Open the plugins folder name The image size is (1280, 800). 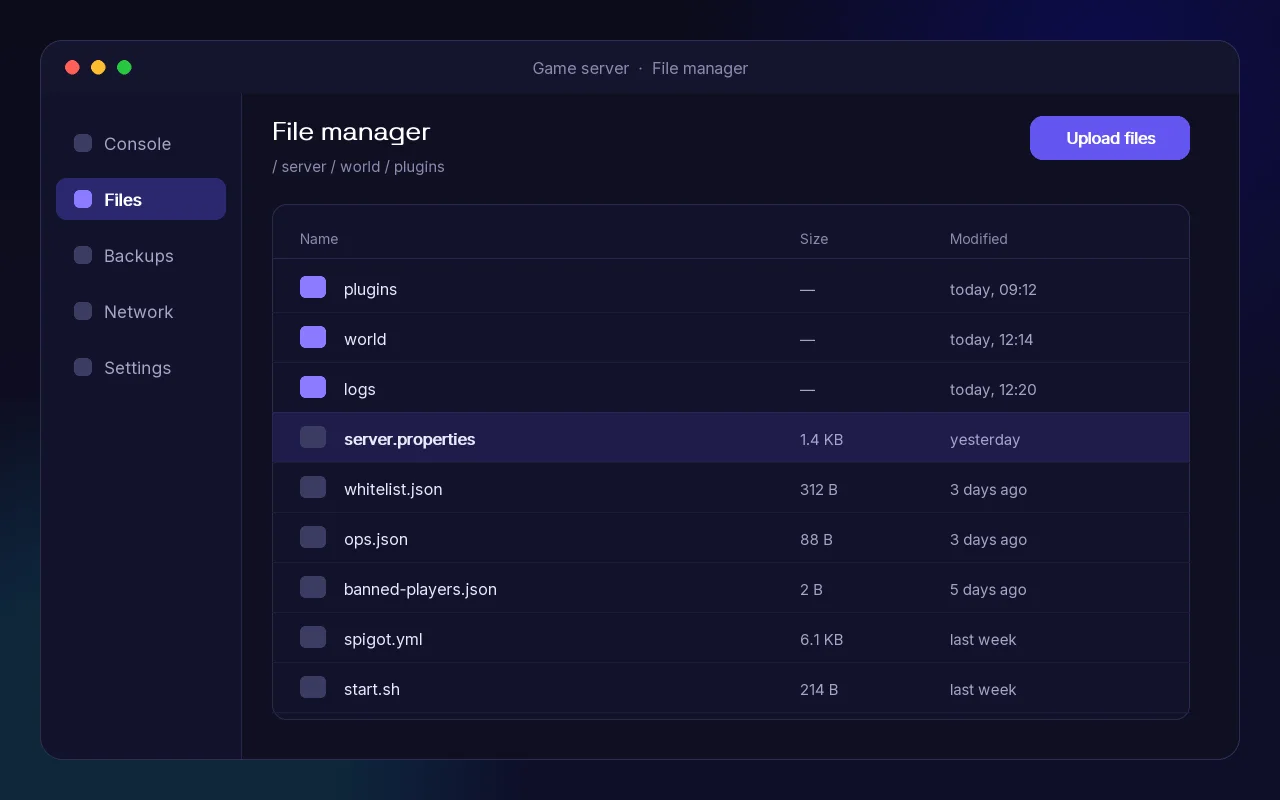pyautogui.click(x=370, y=289)
